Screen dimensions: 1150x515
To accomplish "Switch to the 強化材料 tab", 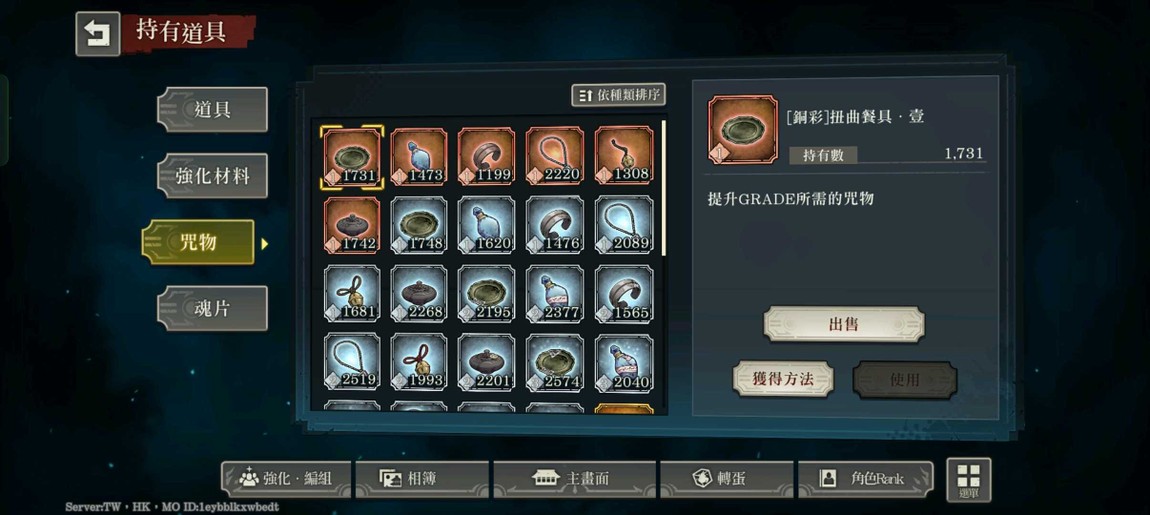I will click(x=213, y=176).
